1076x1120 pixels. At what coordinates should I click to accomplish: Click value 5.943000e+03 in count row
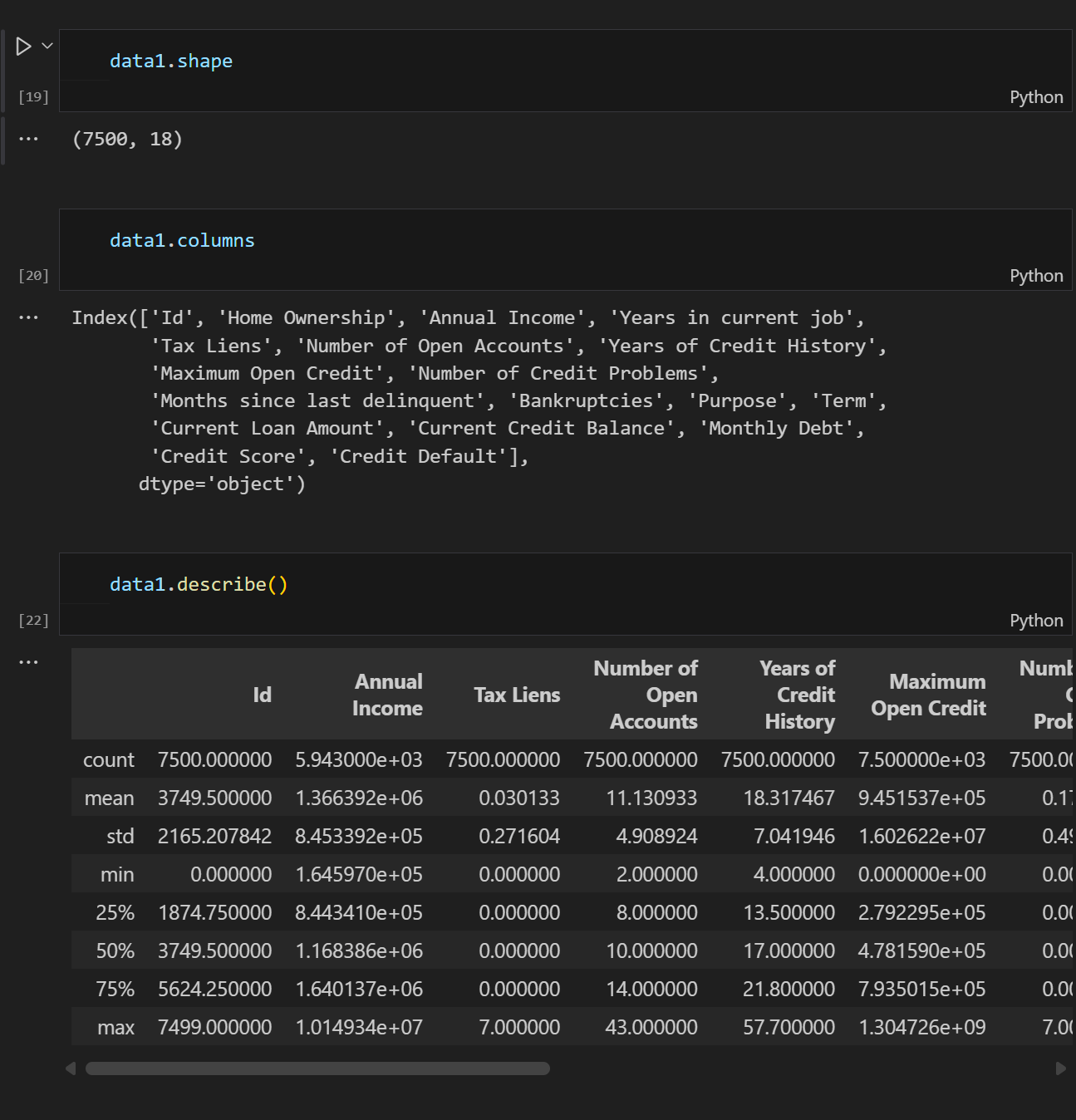click(359, 760)
